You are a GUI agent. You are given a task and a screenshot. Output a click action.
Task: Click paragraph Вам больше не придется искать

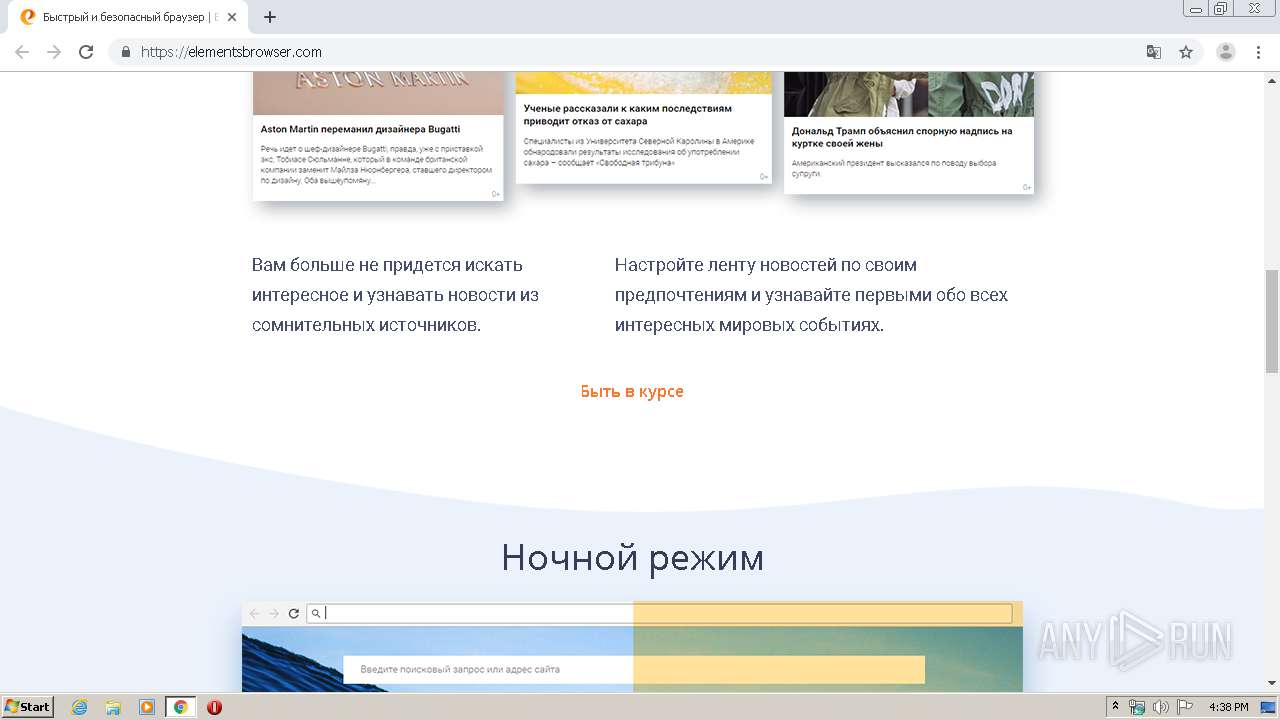pyautogui.click(x=395, y=295)
